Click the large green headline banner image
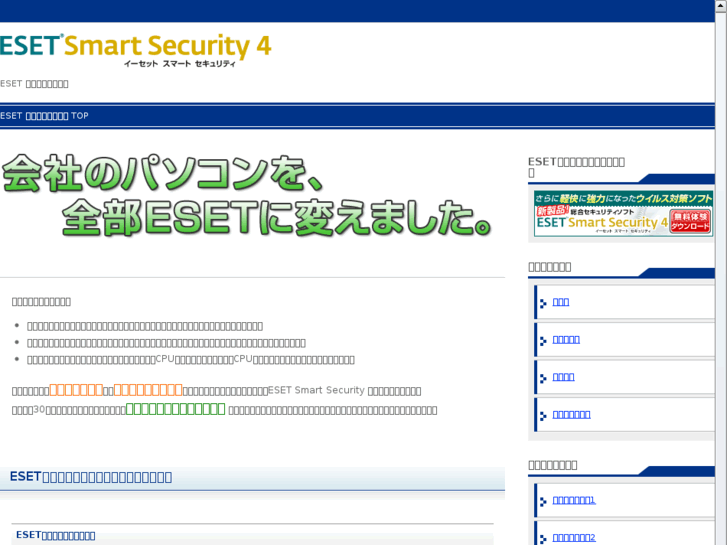This screenshot has height=545, width=727. [x=247, y=195]
